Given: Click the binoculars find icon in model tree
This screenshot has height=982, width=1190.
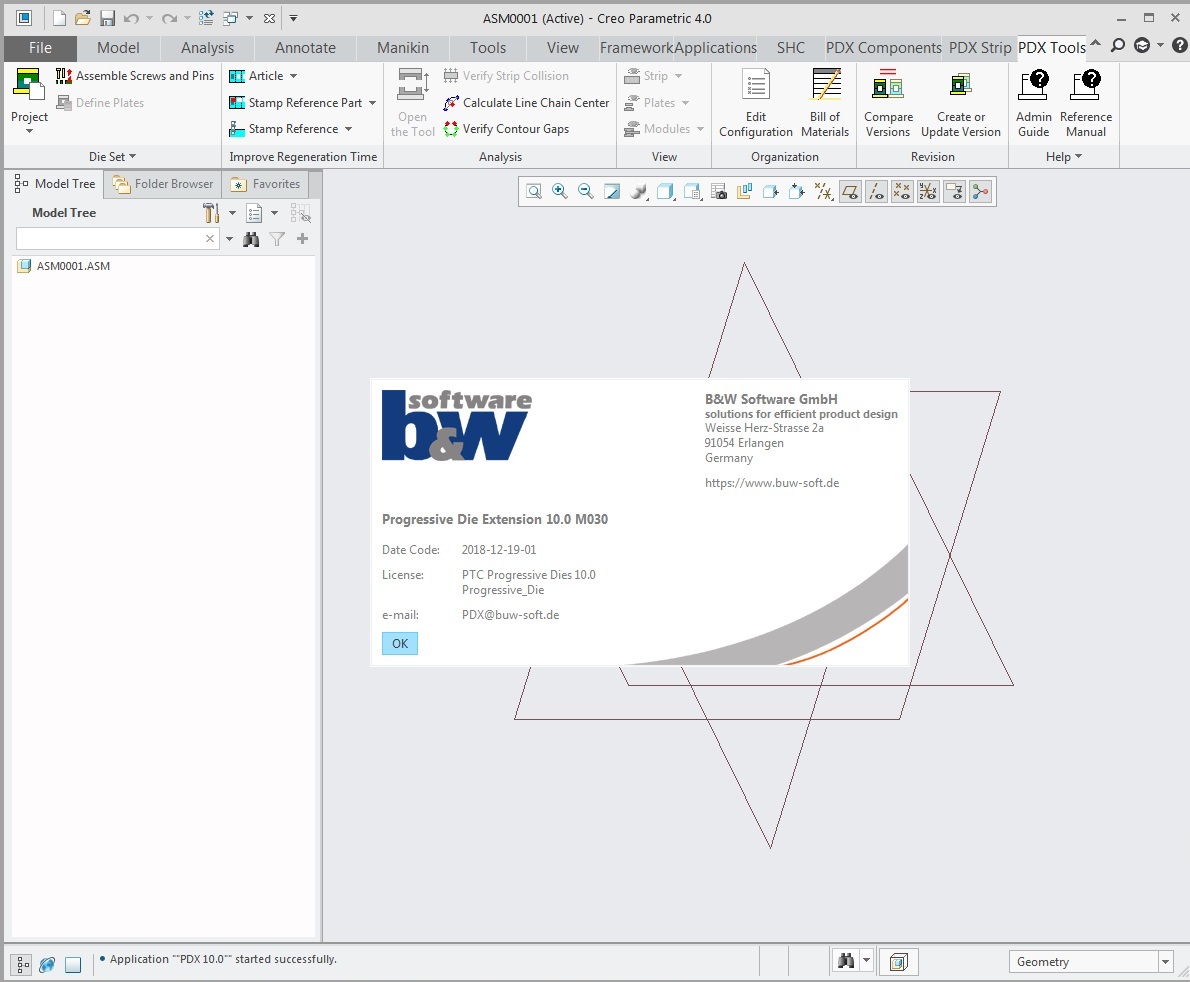Looking at the screenshot, I should [x=251, y=240].
